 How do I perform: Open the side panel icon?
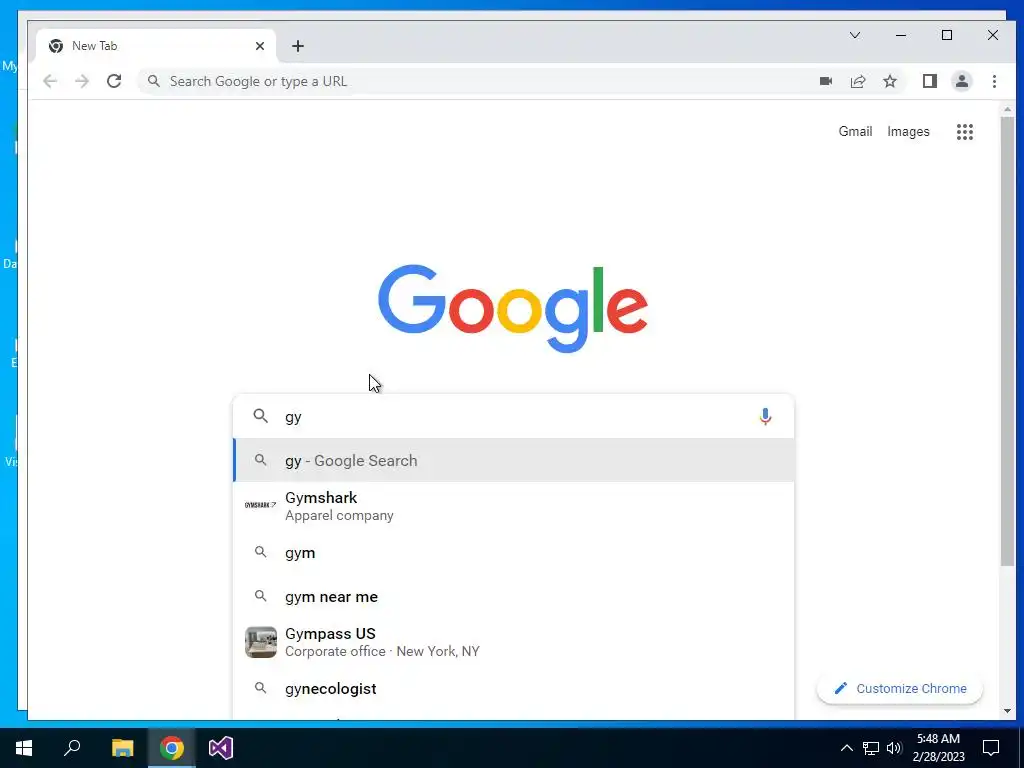(929, 81)
